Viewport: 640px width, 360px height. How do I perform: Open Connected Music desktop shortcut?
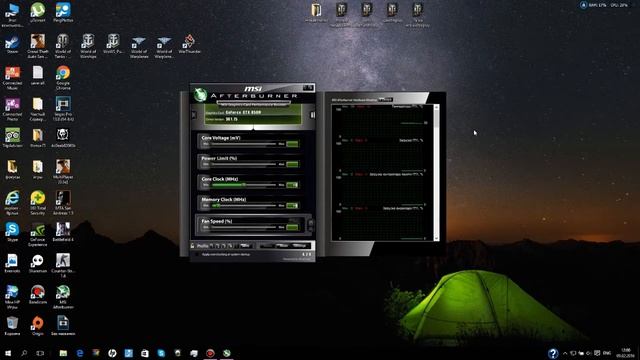tap(12, 78)
